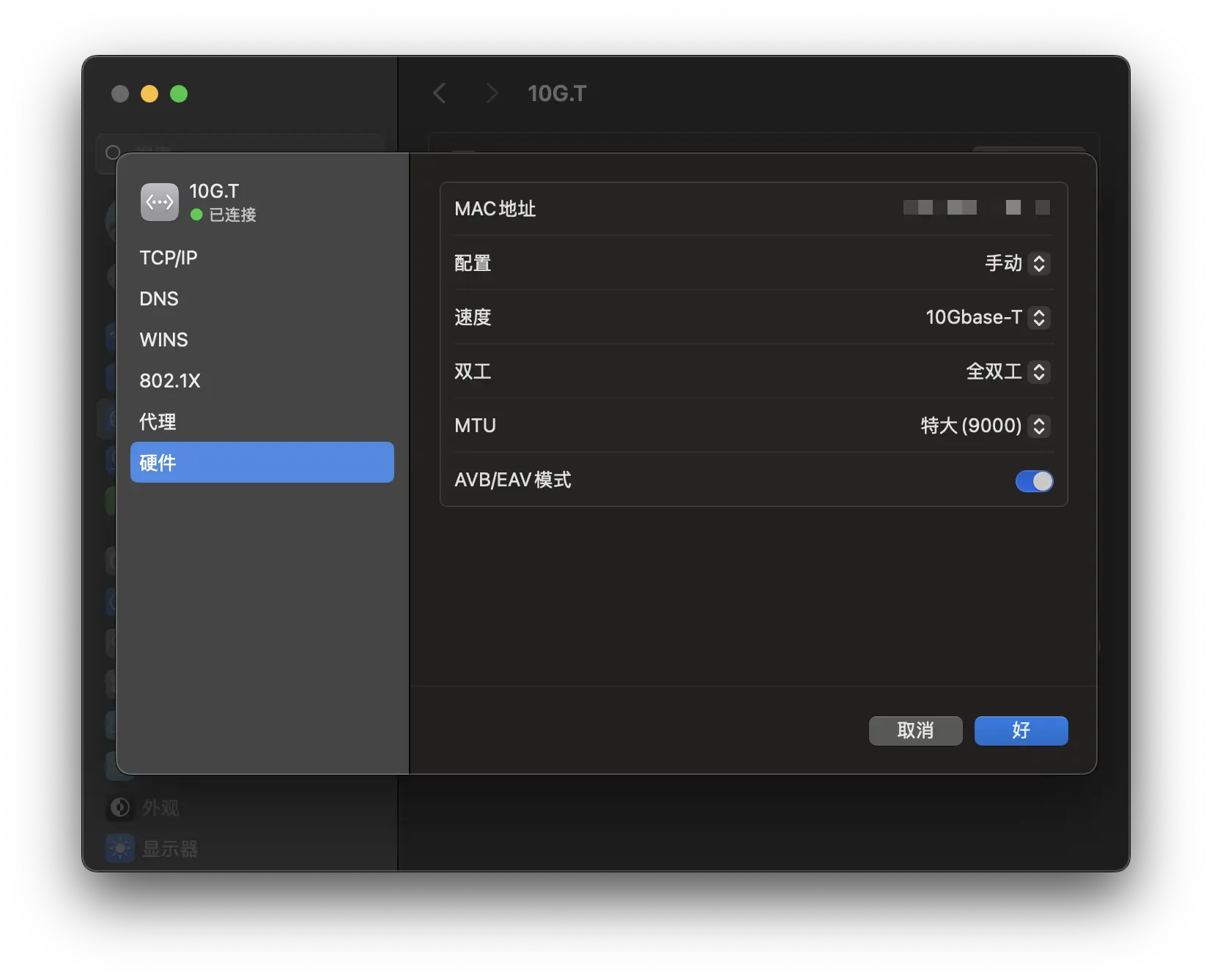
Task: Confirm with the blue 好 button
Action: (x=1021, y=731)
